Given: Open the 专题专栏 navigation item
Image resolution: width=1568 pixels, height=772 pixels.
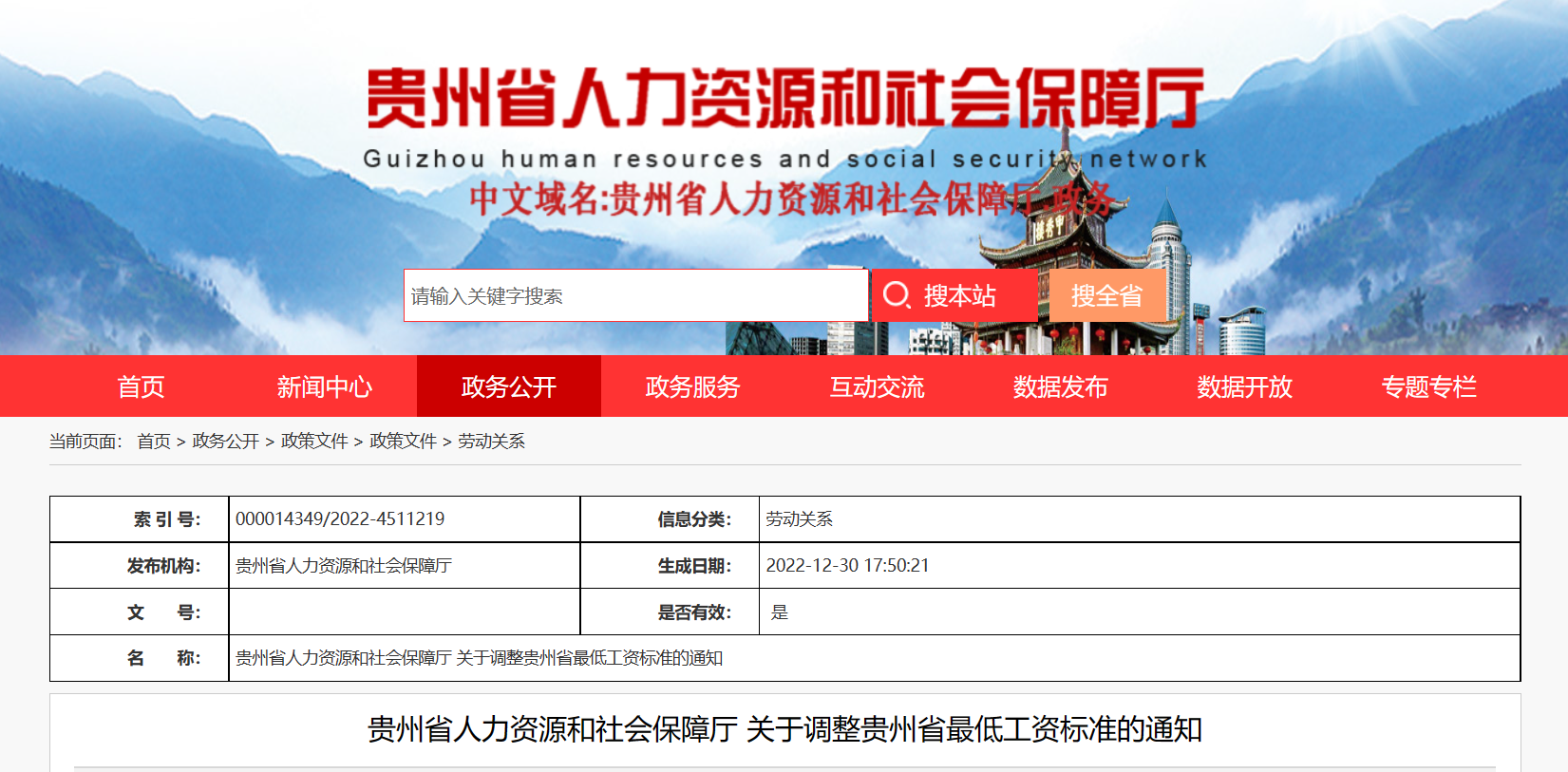Looking at the screenshot, I should click(x=1428, y=386).
